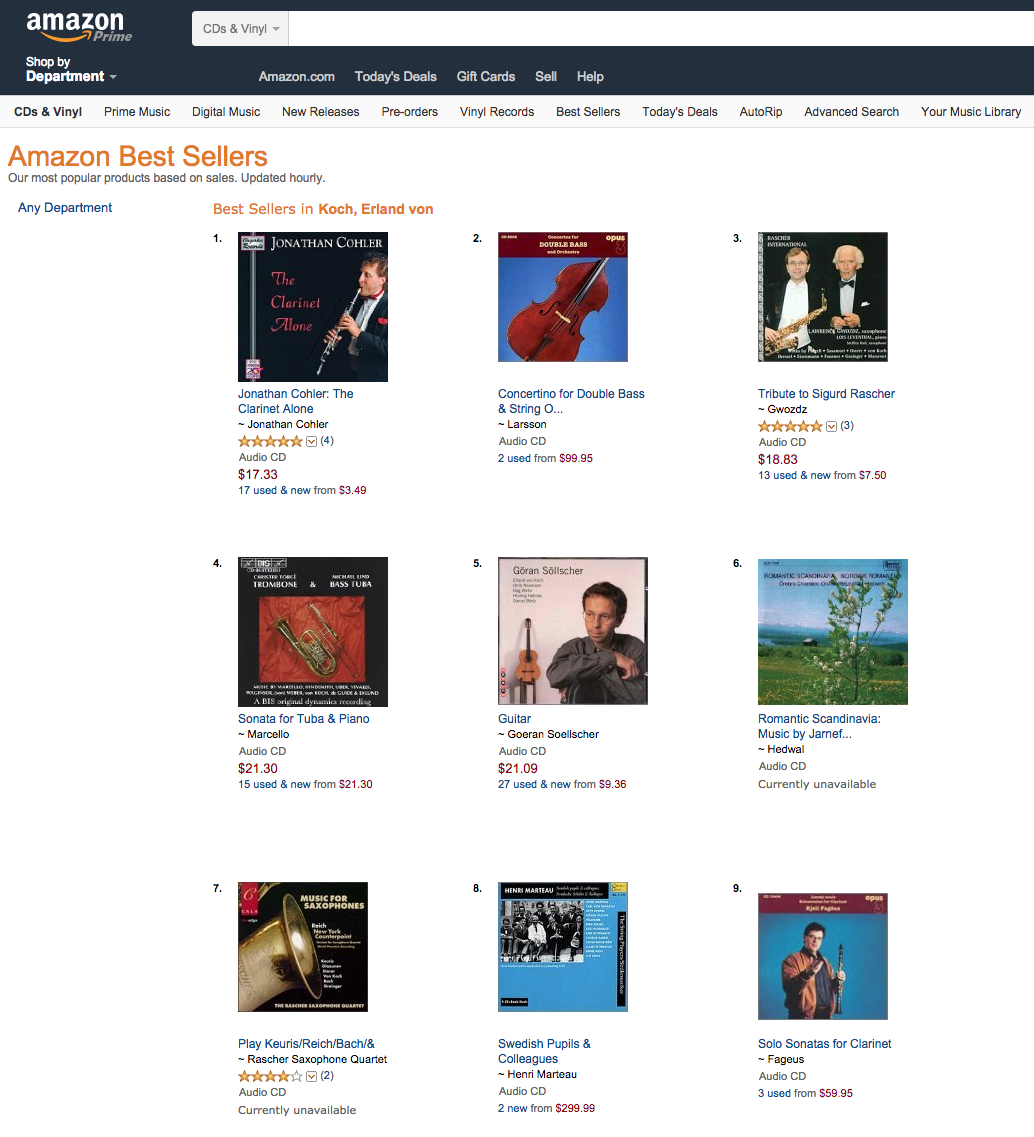1034x1137 pixels.
Task: Open the CDs & Vinyl search category dropdown
Action: pos(241,29)
